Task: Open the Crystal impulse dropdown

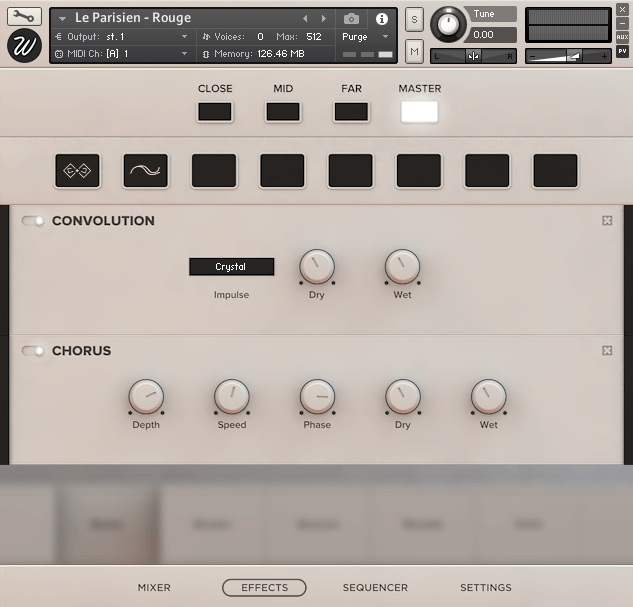Action: 231,267
